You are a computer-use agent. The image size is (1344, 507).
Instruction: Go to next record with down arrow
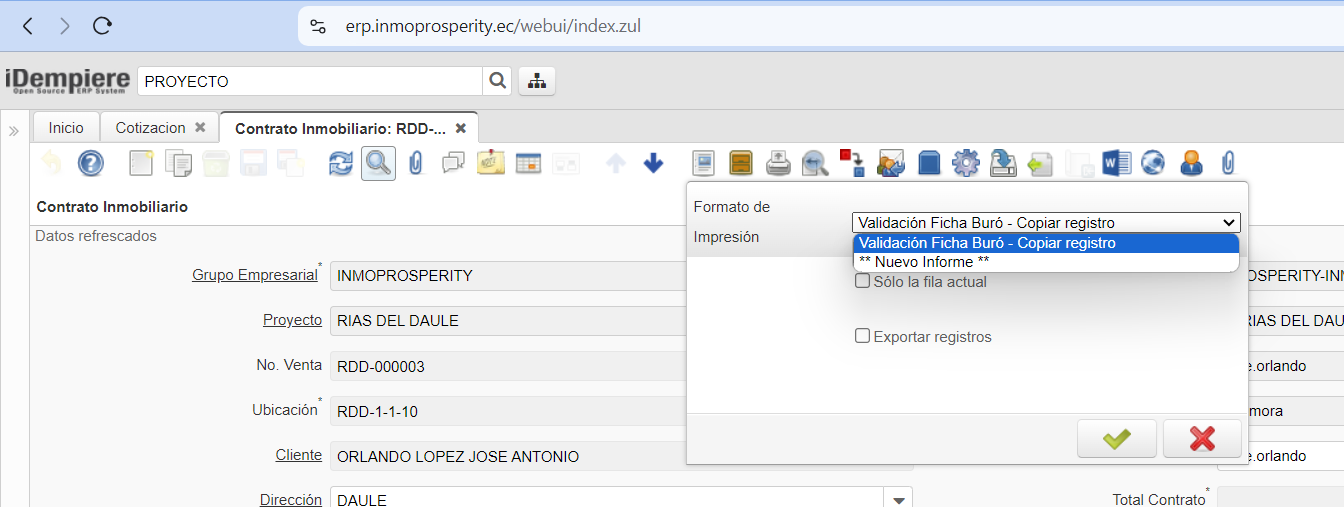click(x=653, y=163)
